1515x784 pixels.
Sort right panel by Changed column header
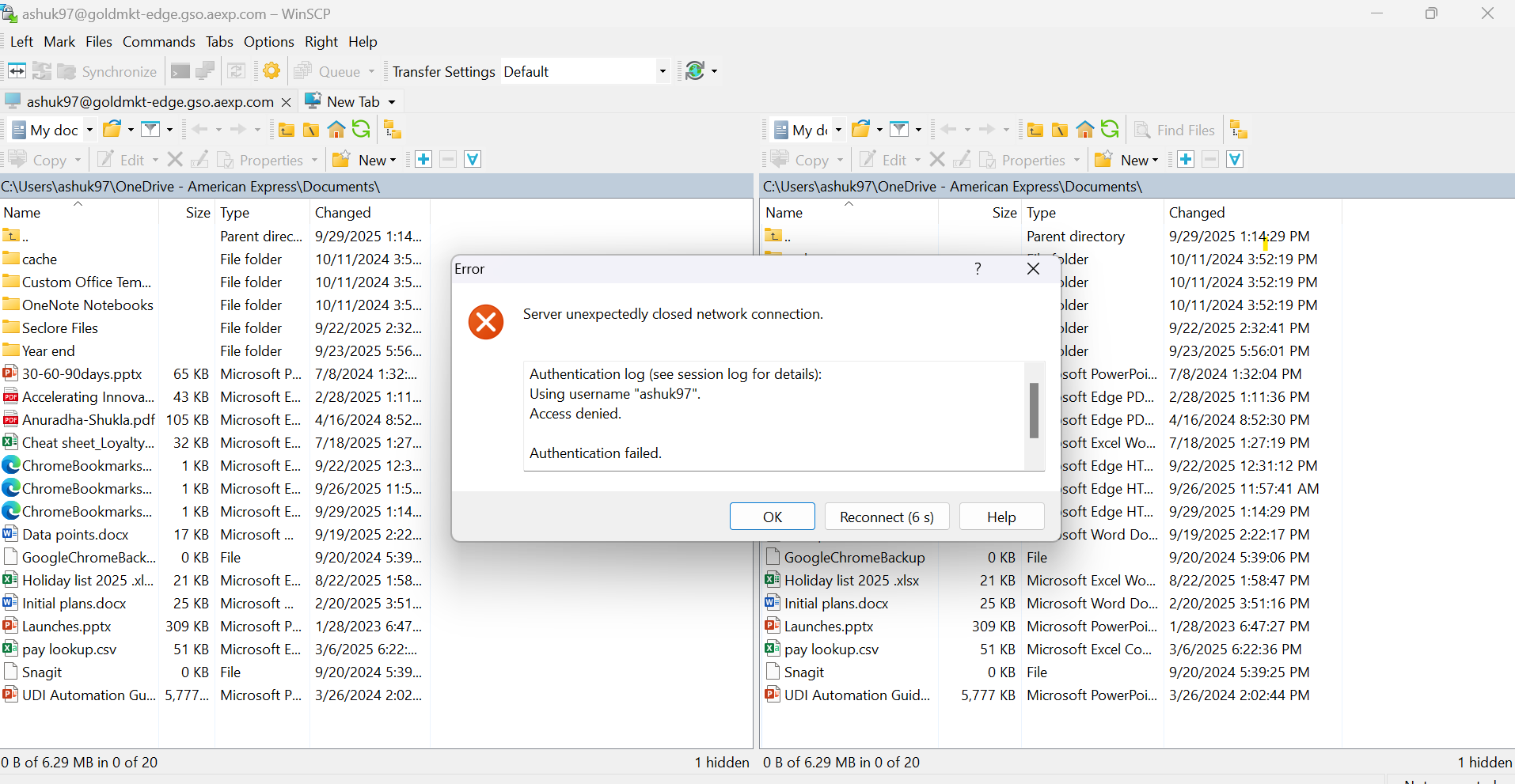pyautogui.click(x=1196, y=213)
